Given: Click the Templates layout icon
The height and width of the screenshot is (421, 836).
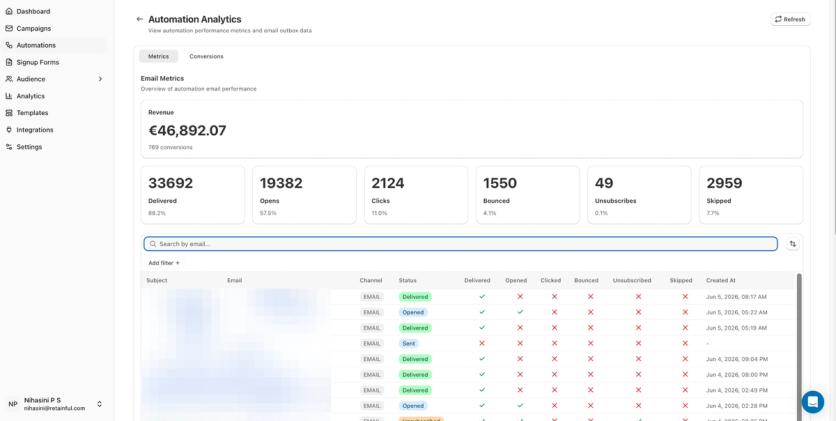Looking at the screenshot, I should click(x=9, y=113).
